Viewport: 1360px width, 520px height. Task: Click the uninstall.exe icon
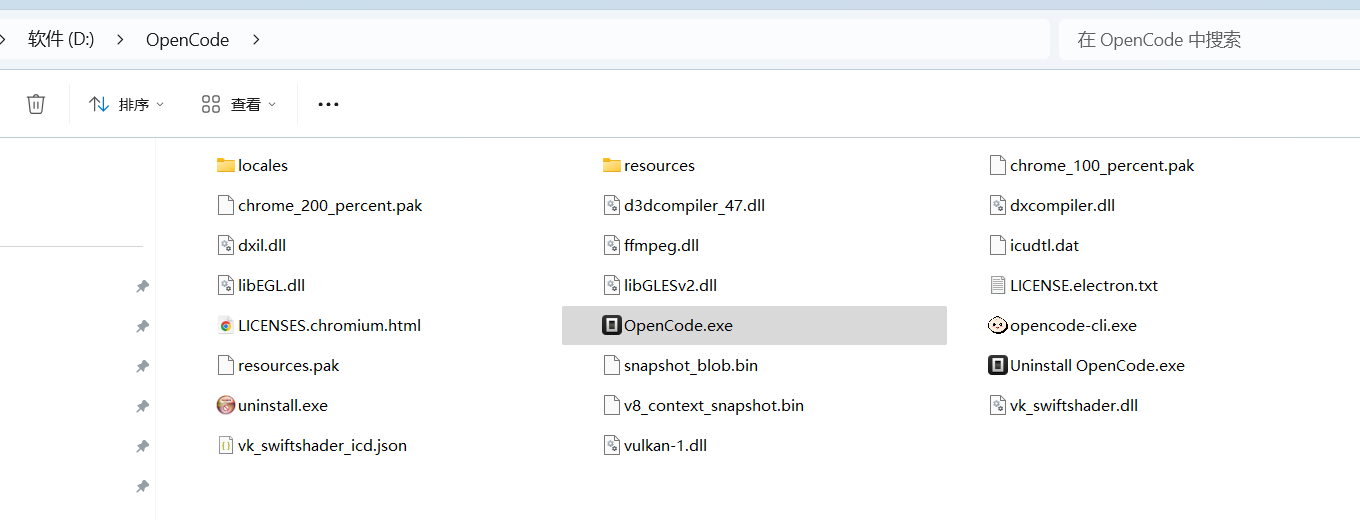226,405
